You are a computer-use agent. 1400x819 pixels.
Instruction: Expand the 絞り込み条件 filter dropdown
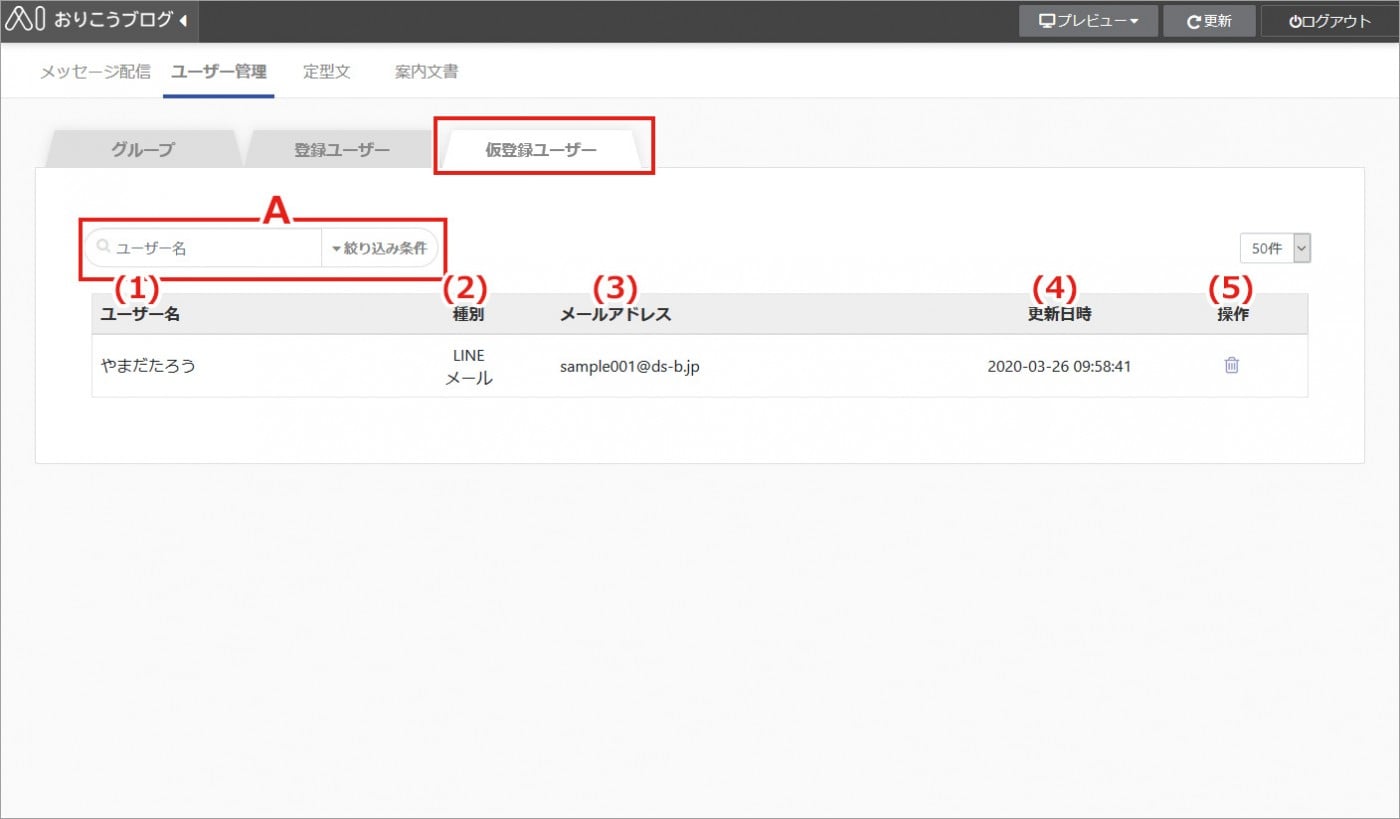[x=379, y=248]
